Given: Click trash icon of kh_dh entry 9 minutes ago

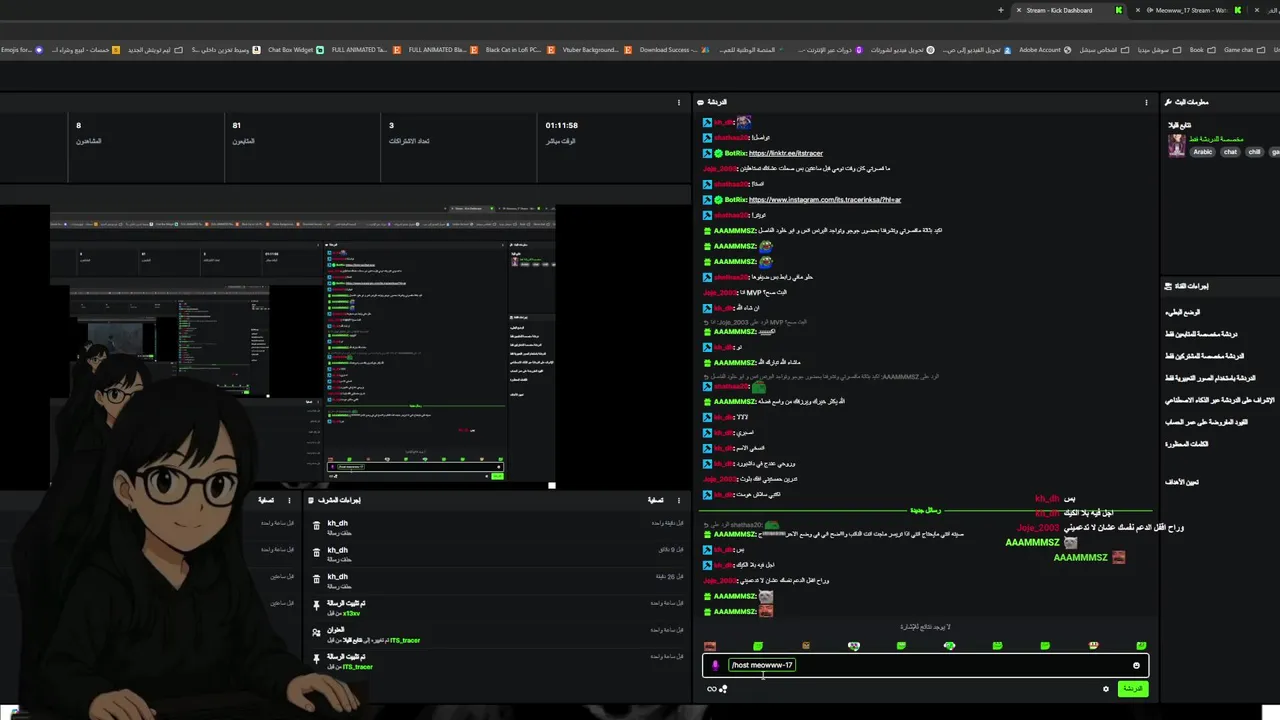Looking at the screenshot, I should (316, 553).
